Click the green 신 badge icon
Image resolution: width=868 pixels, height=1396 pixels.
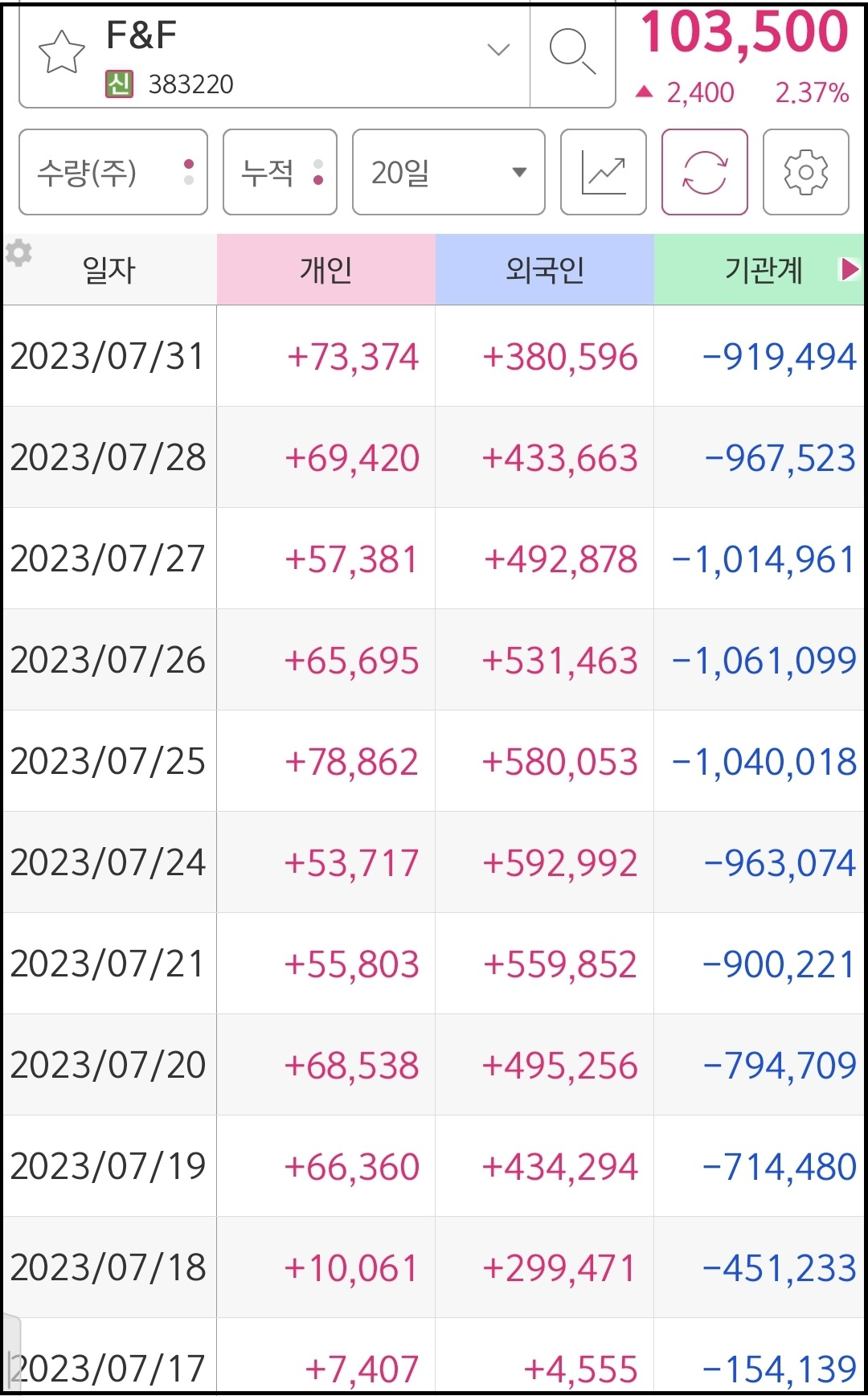point(119,84)
